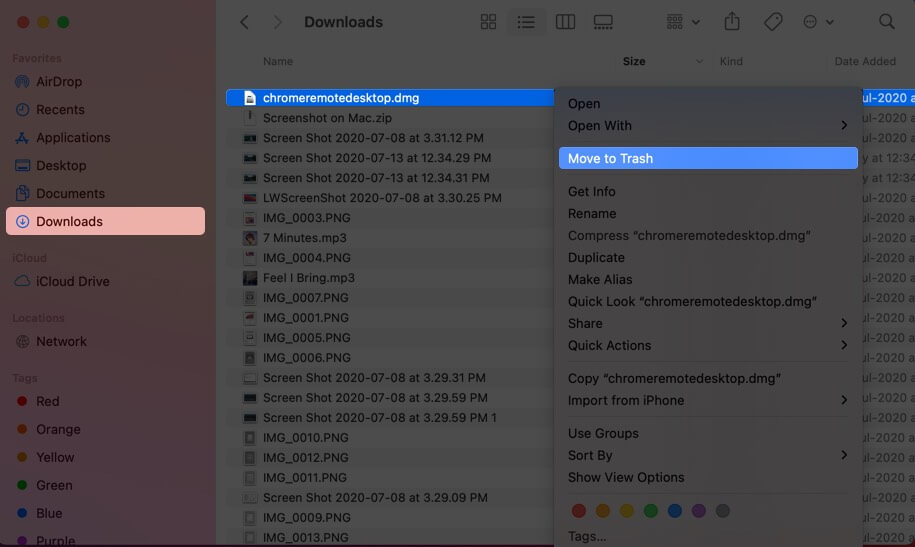Expand the Sort By submenu
Viewport: 915px width, 547px height.
[708, 455]
